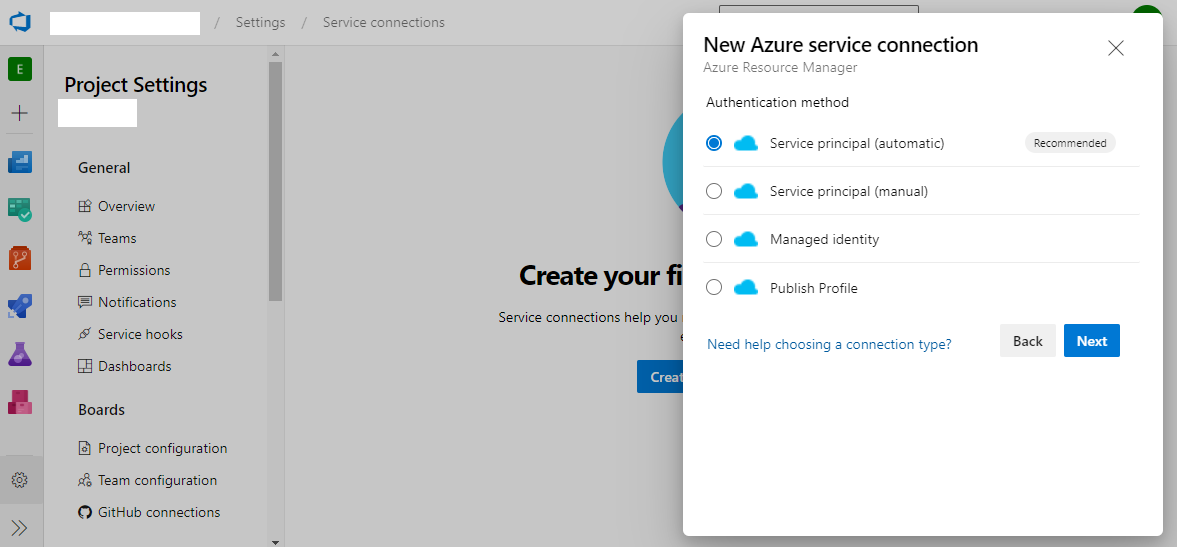Open Azure Artifacts package icon
1177x547 pixels.
click(20, 401)
